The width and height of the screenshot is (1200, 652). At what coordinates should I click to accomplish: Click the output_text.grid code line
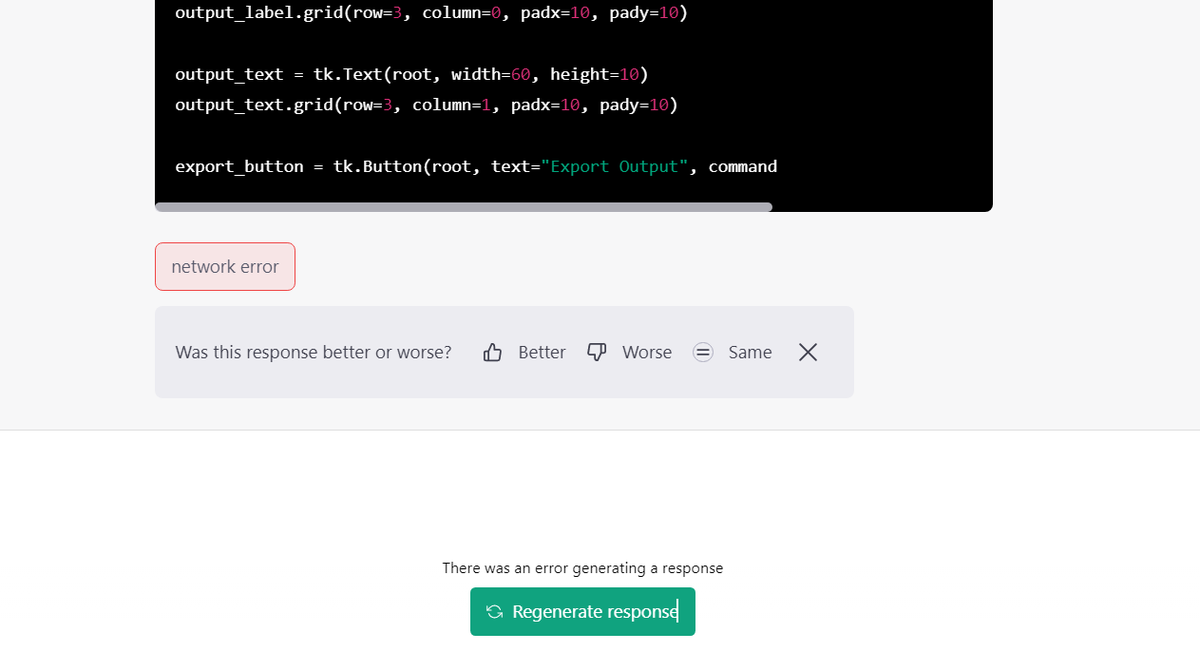pyautogui.click(x=426, y=105)
